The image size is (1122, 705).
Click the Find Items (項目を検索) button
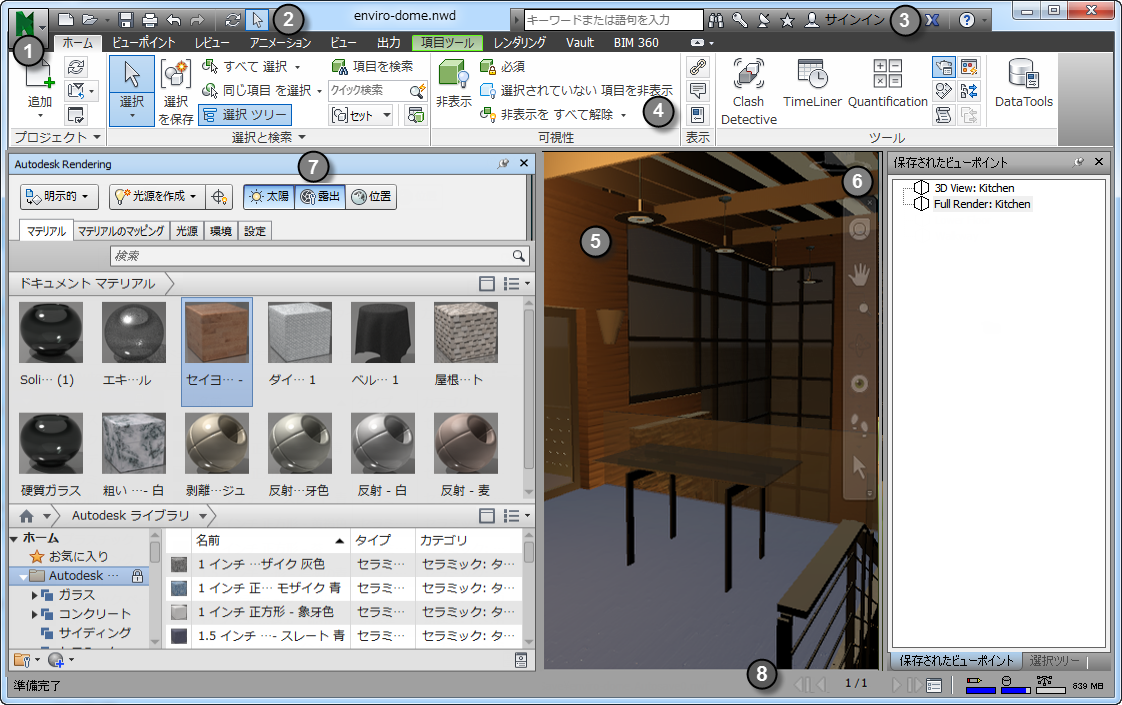373,67
